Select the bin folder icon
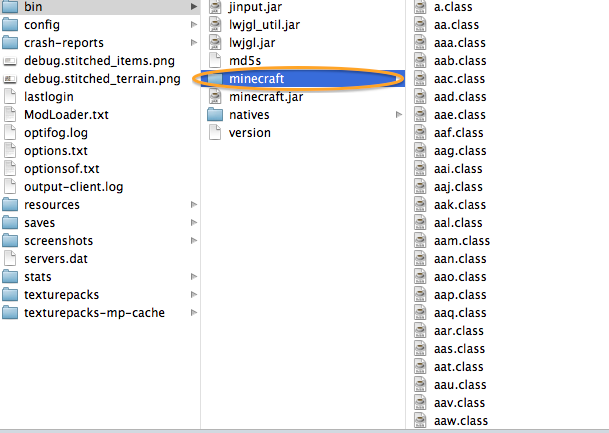 (x=10, y=7)
